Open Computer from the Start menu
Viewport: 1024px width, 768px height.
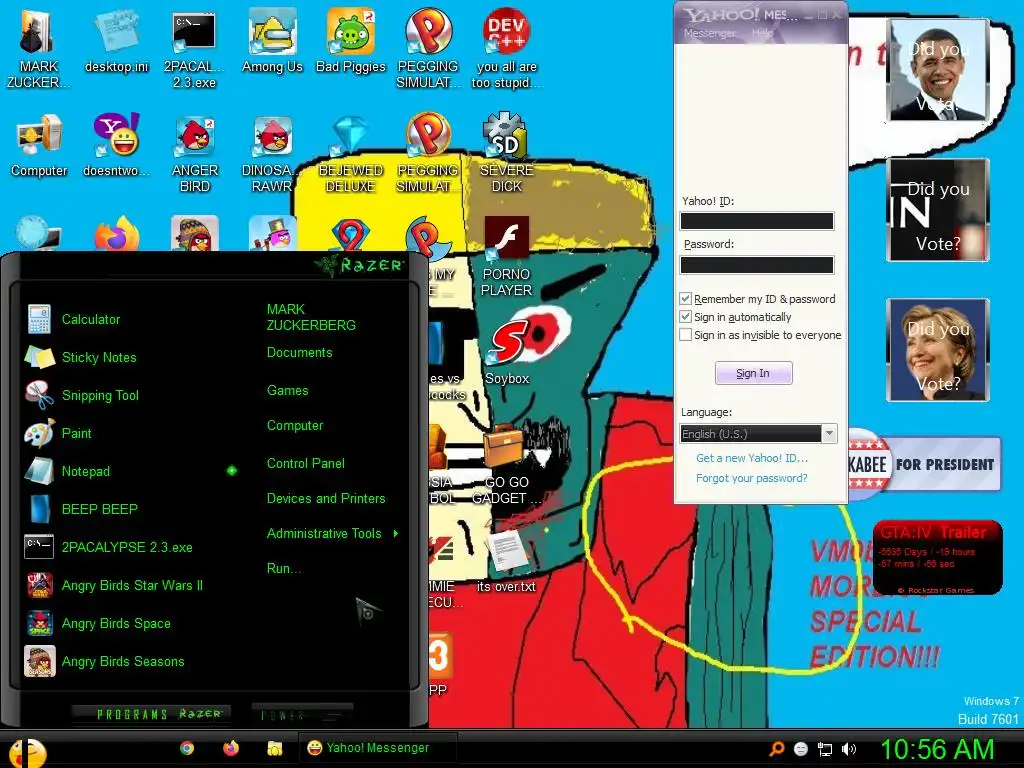click(295, 426)
